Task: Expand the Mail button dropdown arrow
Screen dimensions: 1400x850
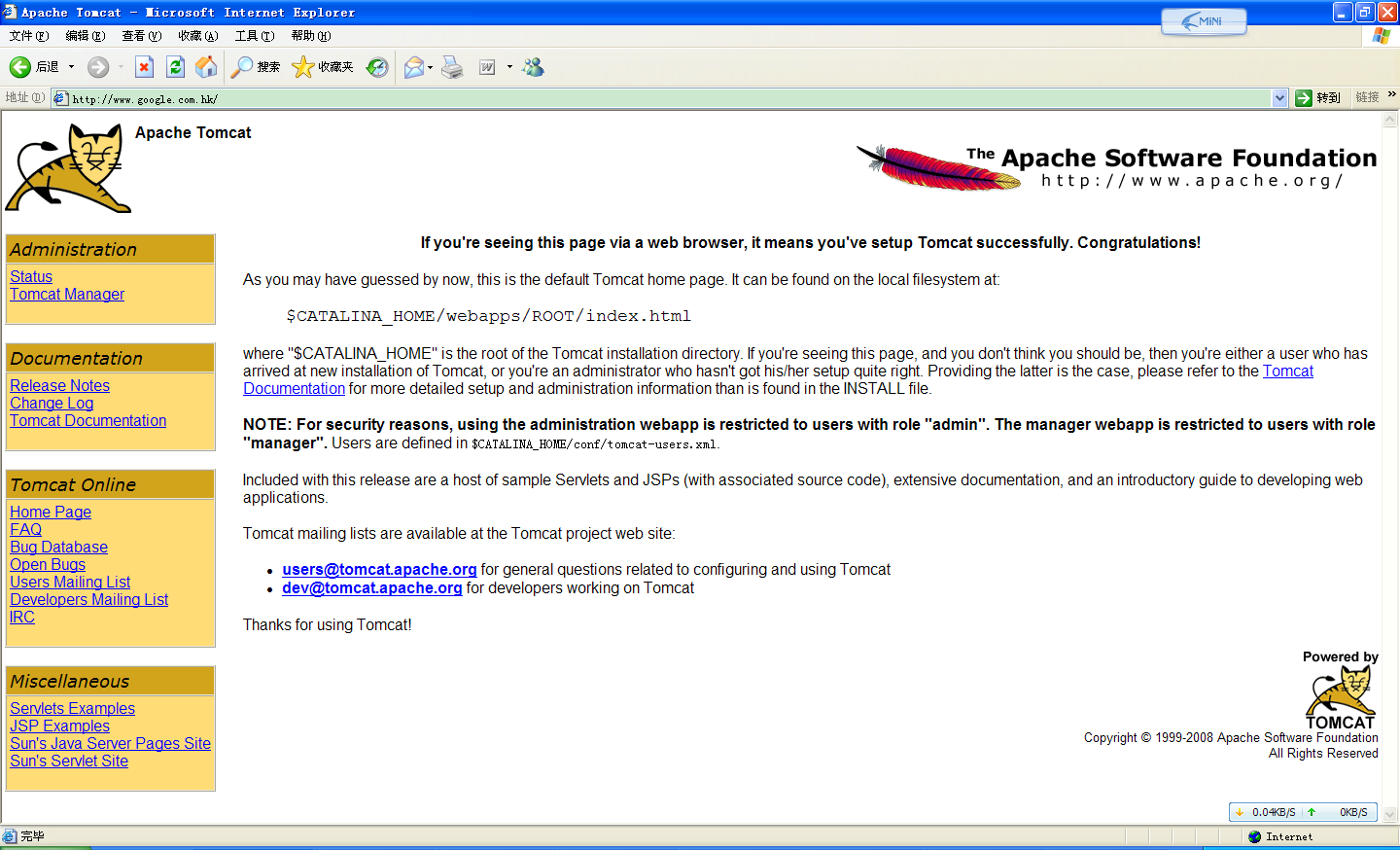Action: click(430, 67)
